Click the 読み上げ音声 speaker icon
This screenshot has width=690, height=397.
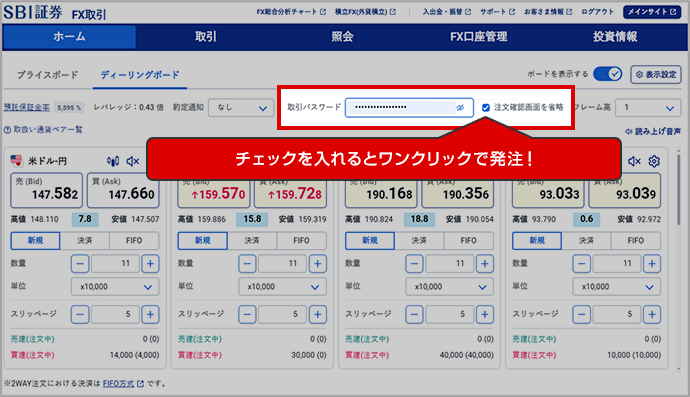tap(629, 131)
